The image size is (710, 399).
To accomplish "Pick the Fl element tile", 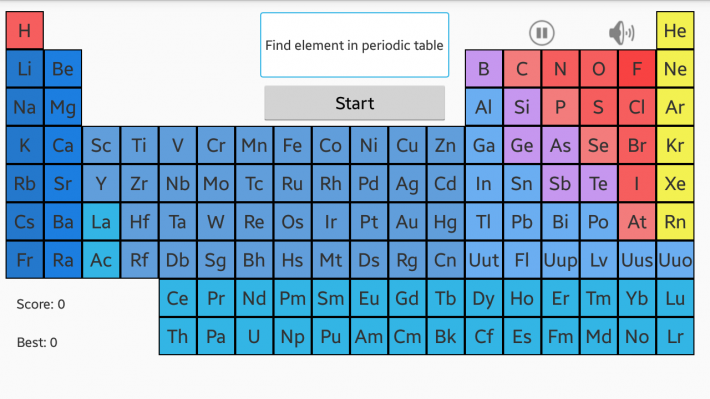I will point(522,260).
